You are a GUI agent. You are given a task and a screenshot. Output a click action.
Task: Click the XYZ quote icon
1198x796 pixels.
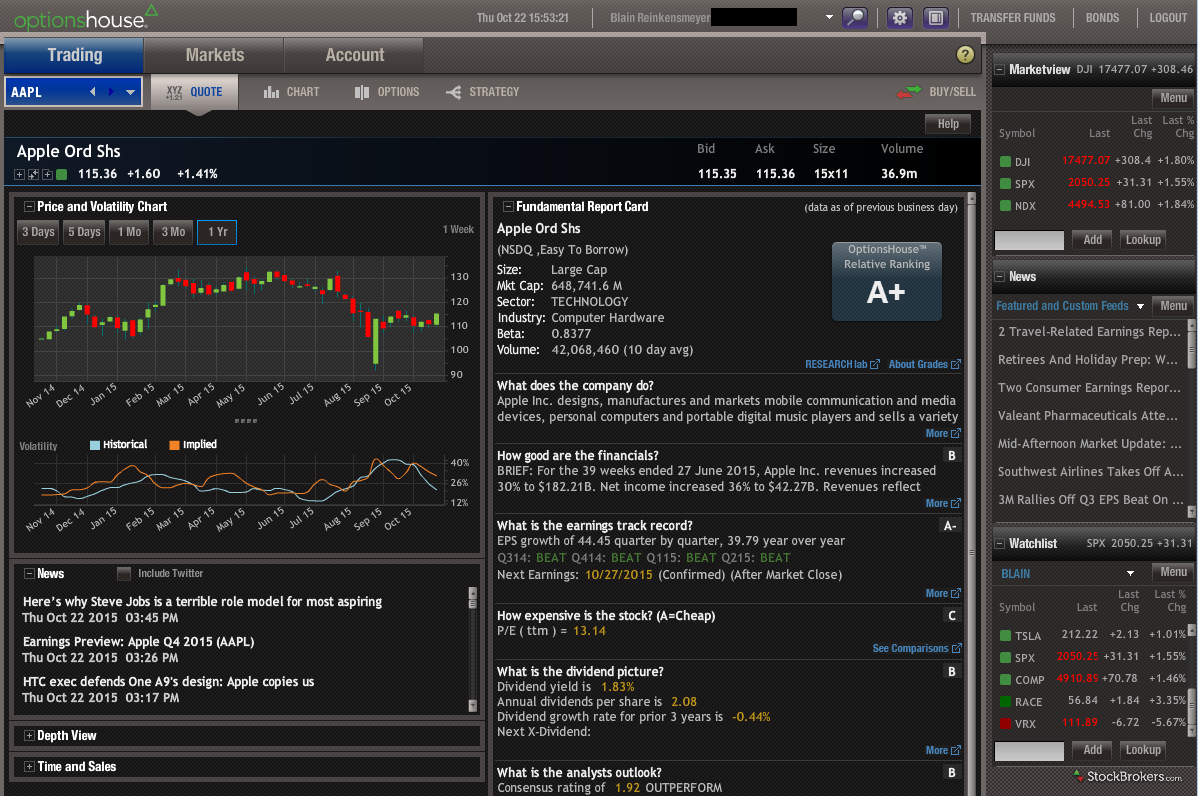click(174, 92)
